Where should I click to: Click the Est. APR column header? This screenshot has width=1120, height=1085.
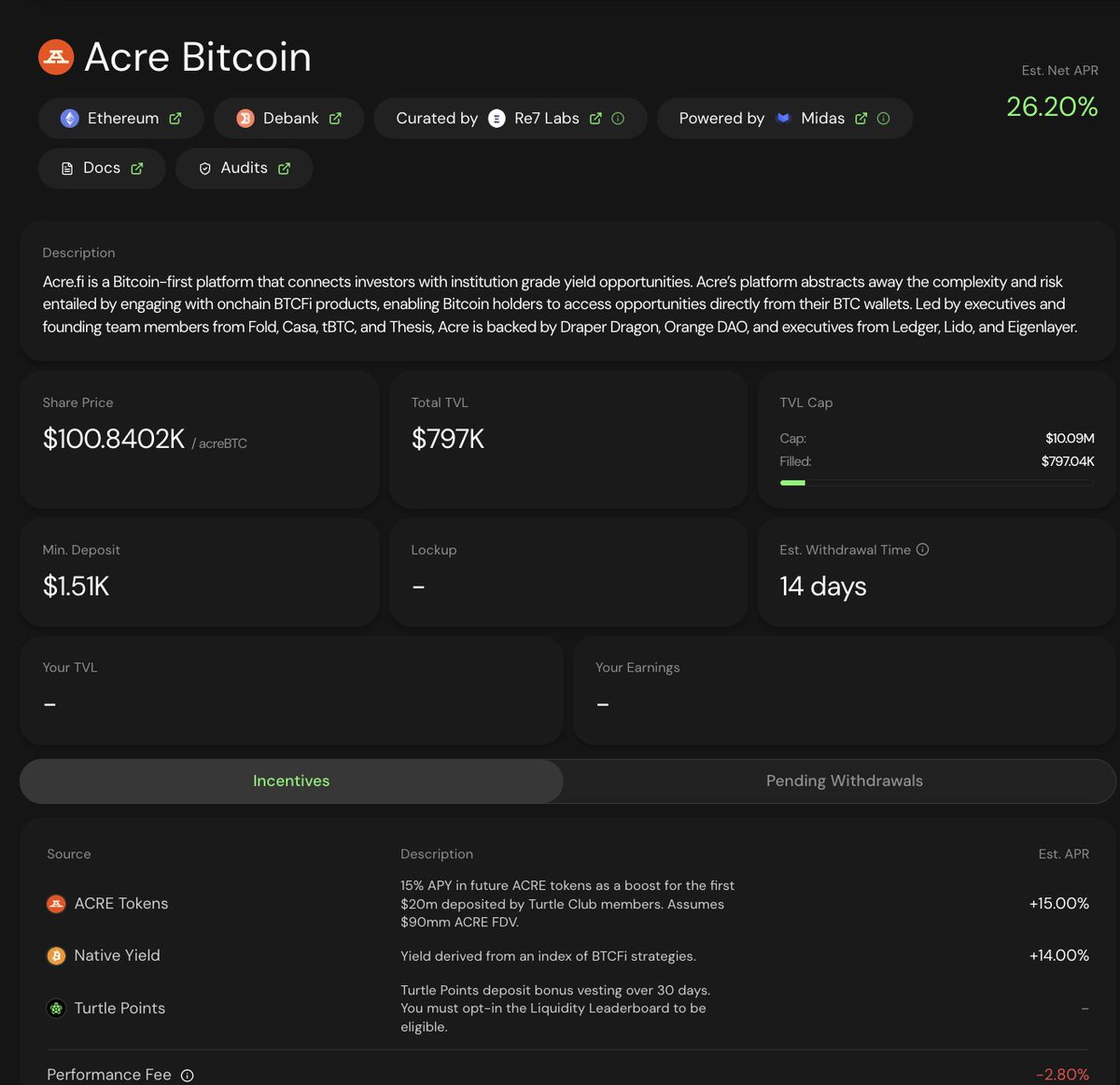(1064, 854)
